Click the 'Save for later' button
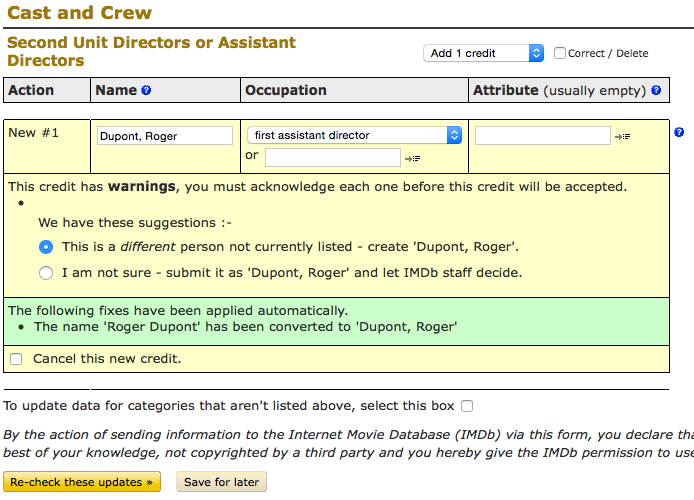694x500 pixels. coord(221,482)
